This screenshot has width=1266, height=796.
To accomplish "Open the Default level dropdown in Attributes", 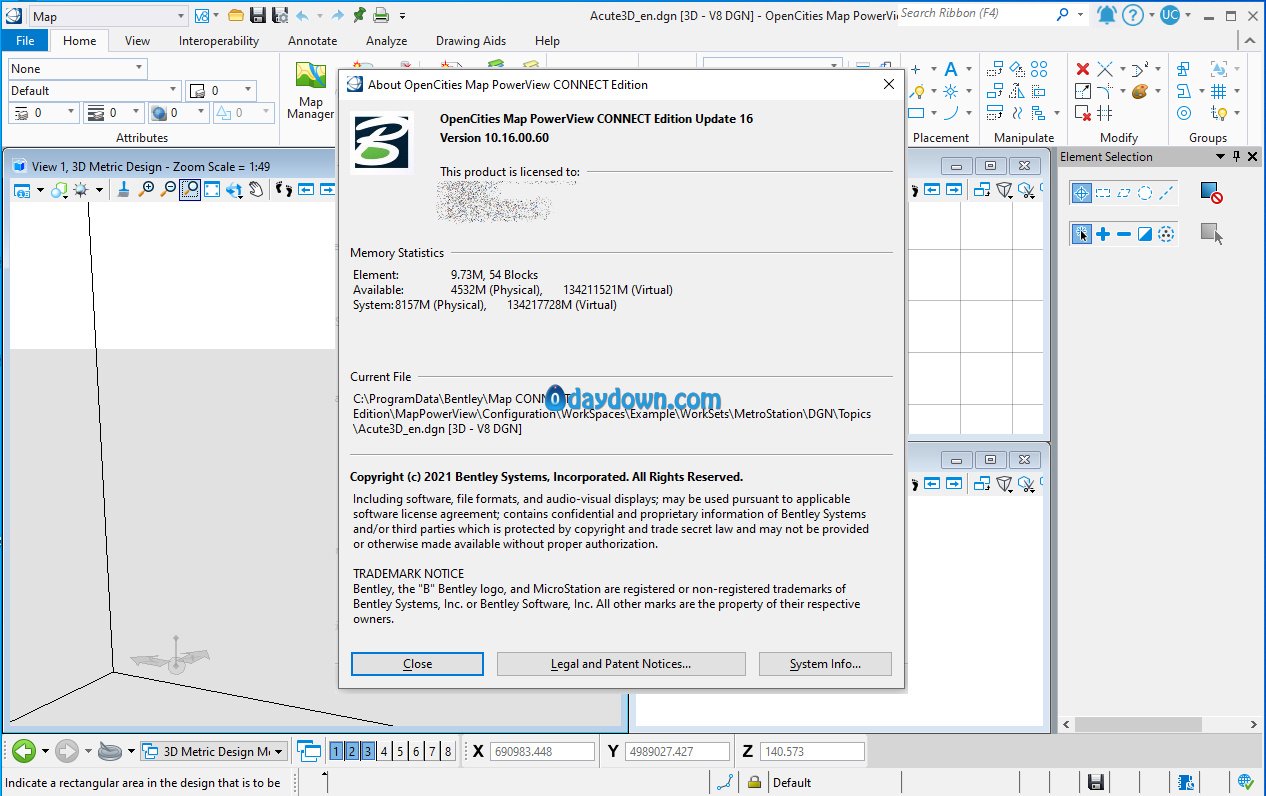I will 173,90.
